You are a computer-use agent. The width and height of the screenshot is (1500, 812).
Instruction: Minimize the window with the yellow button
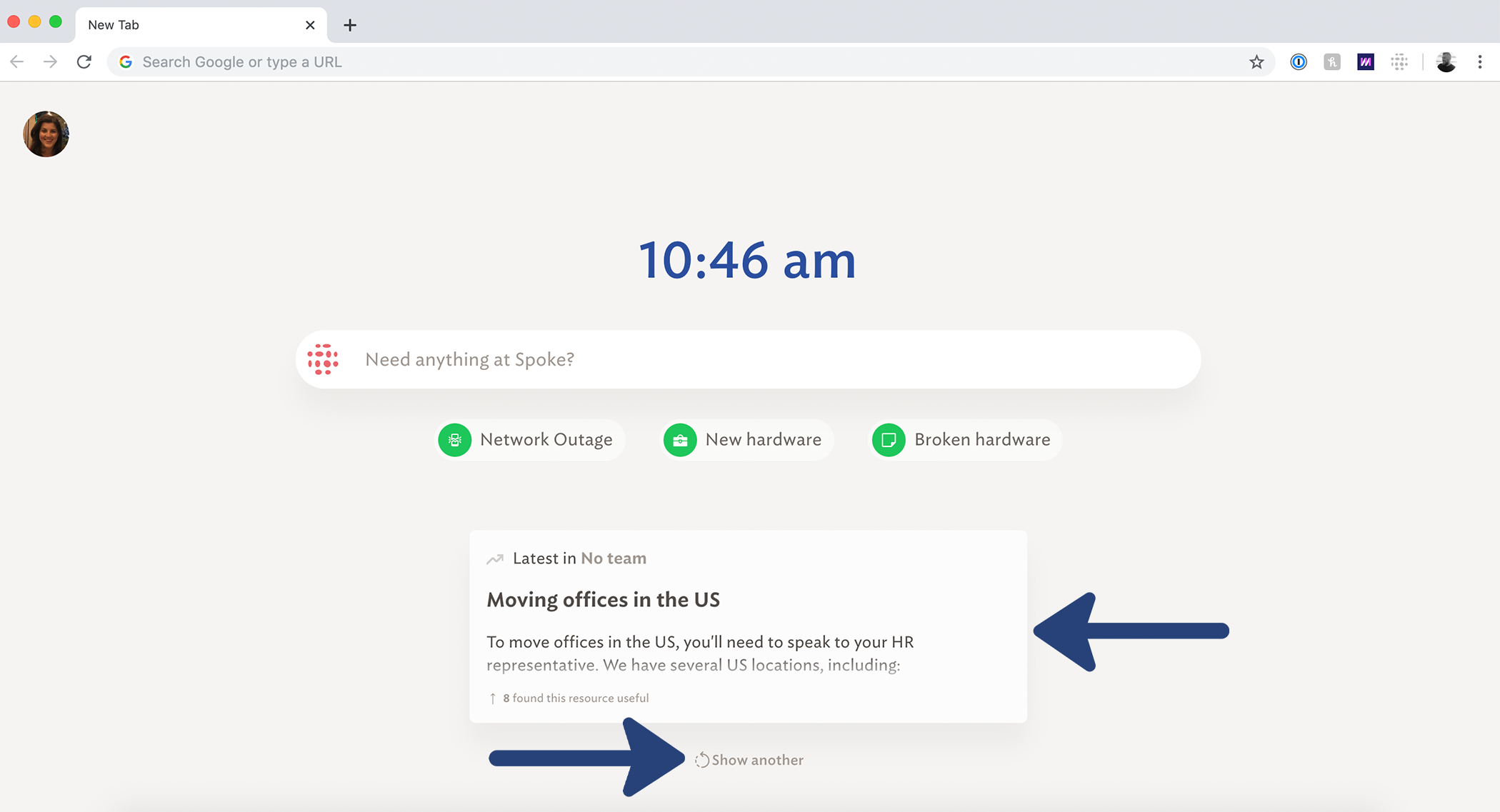(34, 21)
